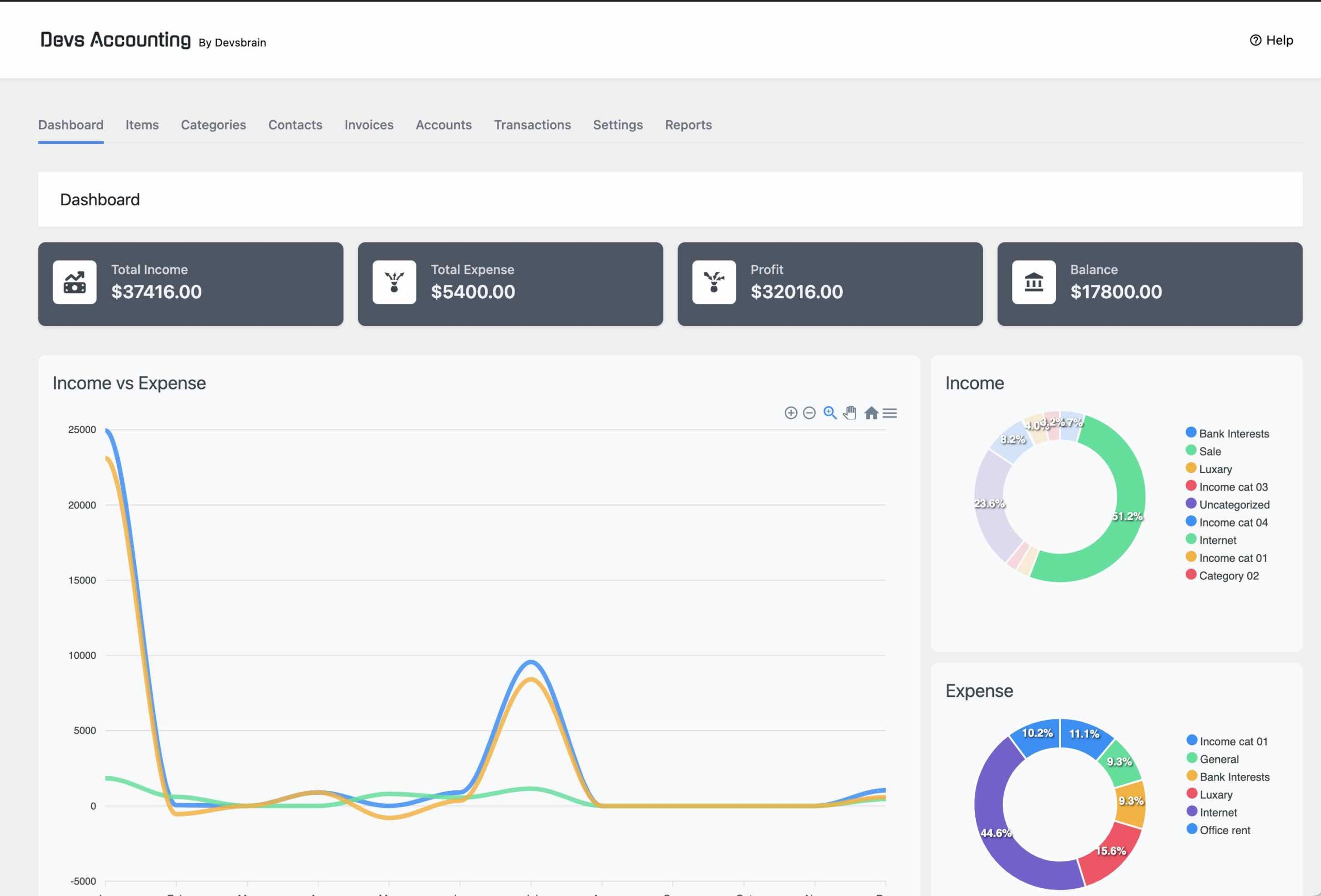This screenshot has height=896, width=1321.
Task: Click the Income vs Expense chart title
Action: tap(129, 383)
